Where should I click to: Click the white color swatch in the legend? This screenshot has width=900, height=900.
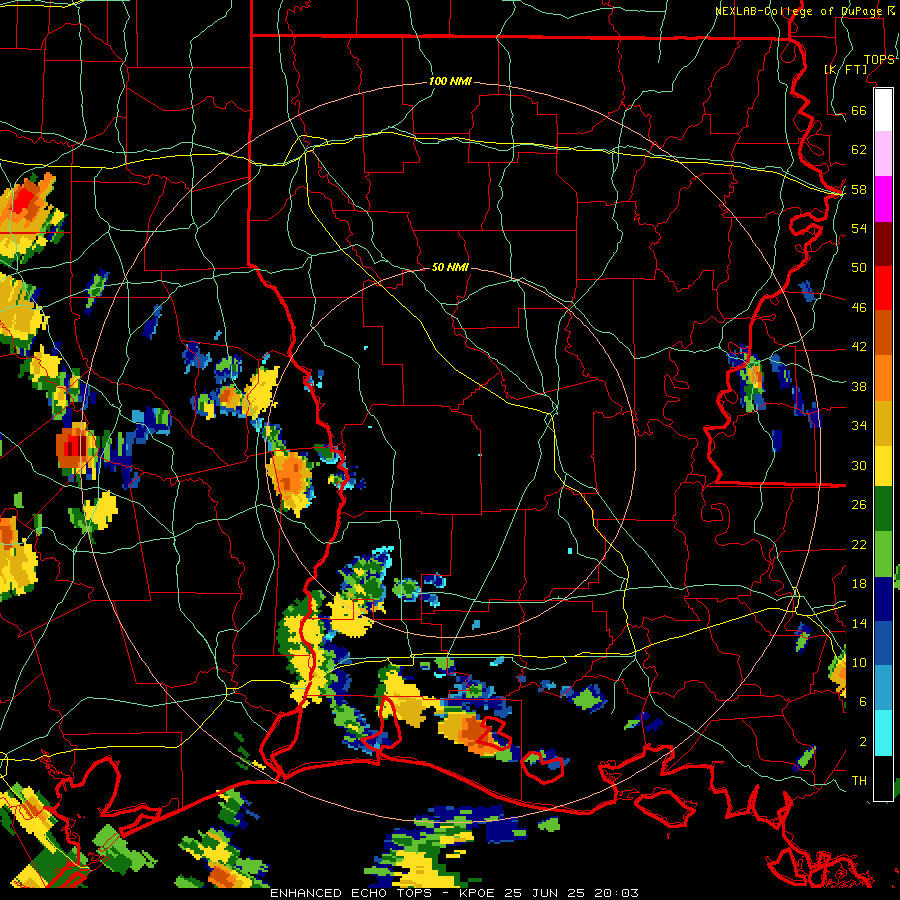pyautogui.click(x=883, y=110)
